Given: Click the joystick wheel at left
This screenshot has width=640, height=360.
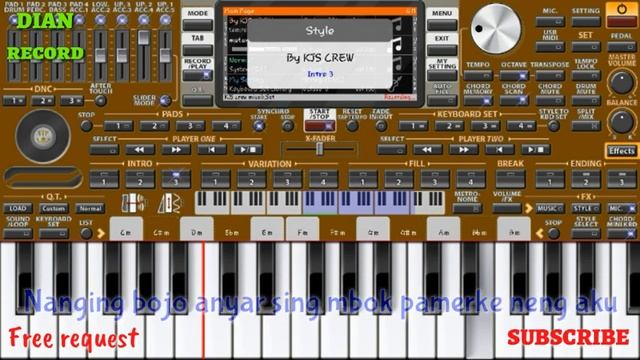Looking at the screenshot, I should (x=43, y=136).
